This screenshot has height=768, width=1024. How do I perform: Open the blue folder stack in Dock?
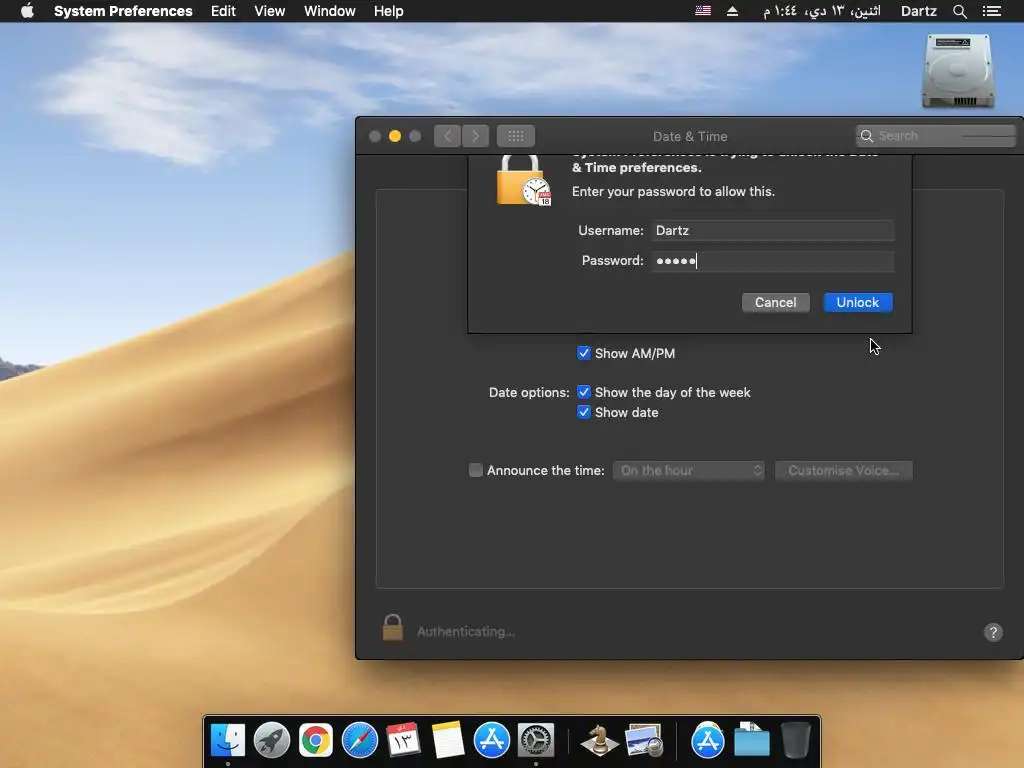tap(751, 740)
